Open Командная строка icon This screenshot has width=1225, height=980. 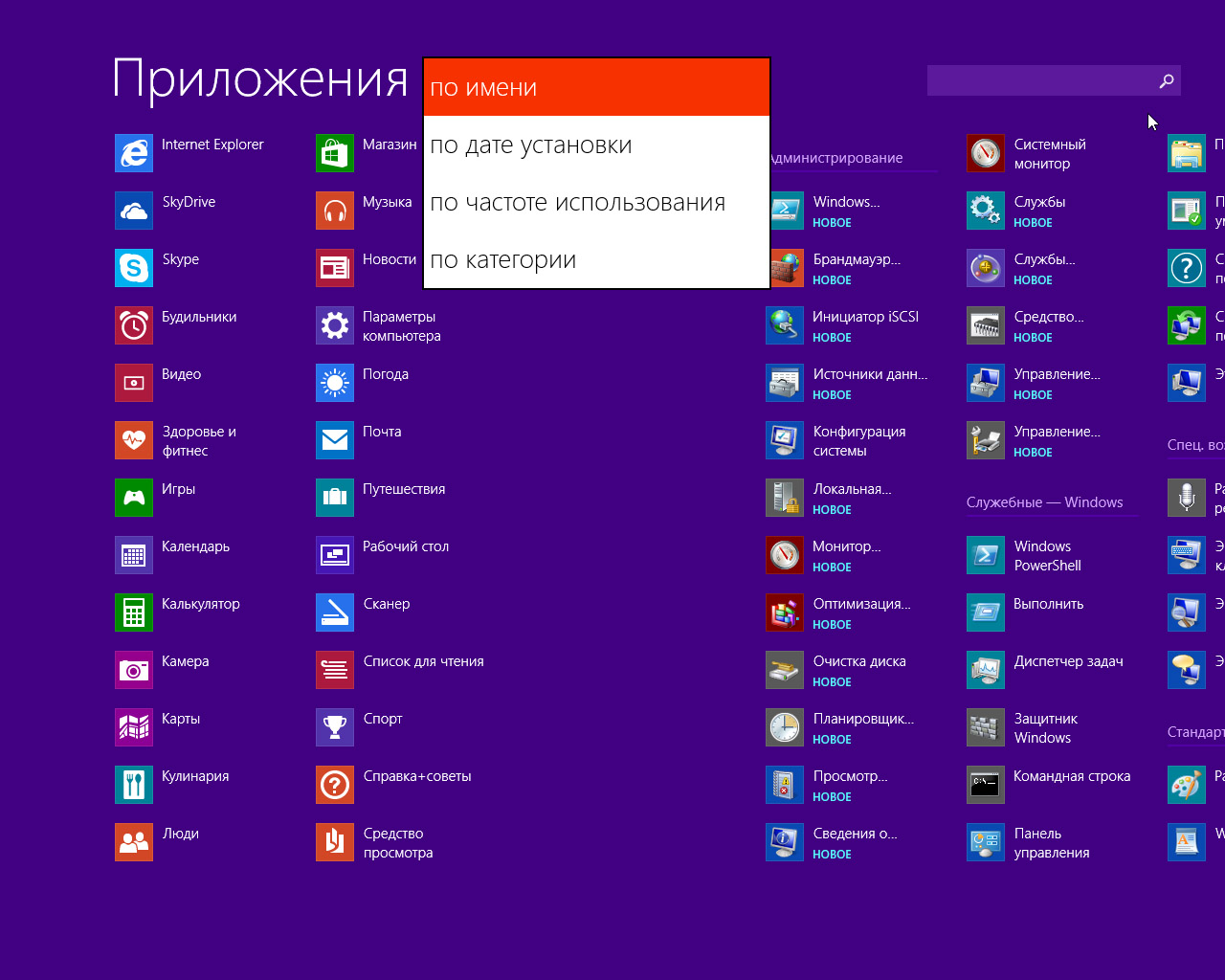(986, 785)
